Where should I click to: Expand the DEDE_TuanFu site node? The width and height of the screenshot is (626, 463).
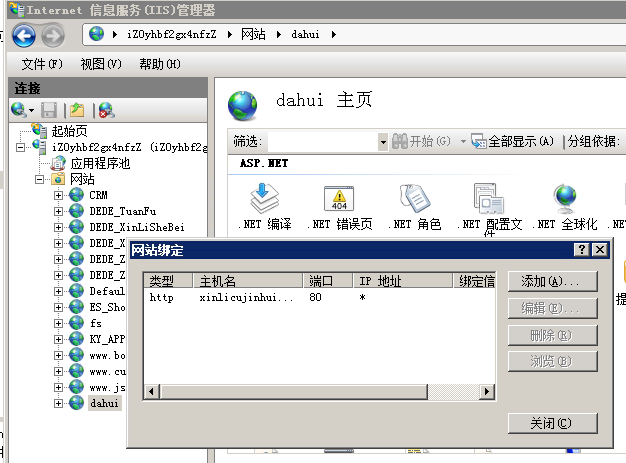point(58,211)
